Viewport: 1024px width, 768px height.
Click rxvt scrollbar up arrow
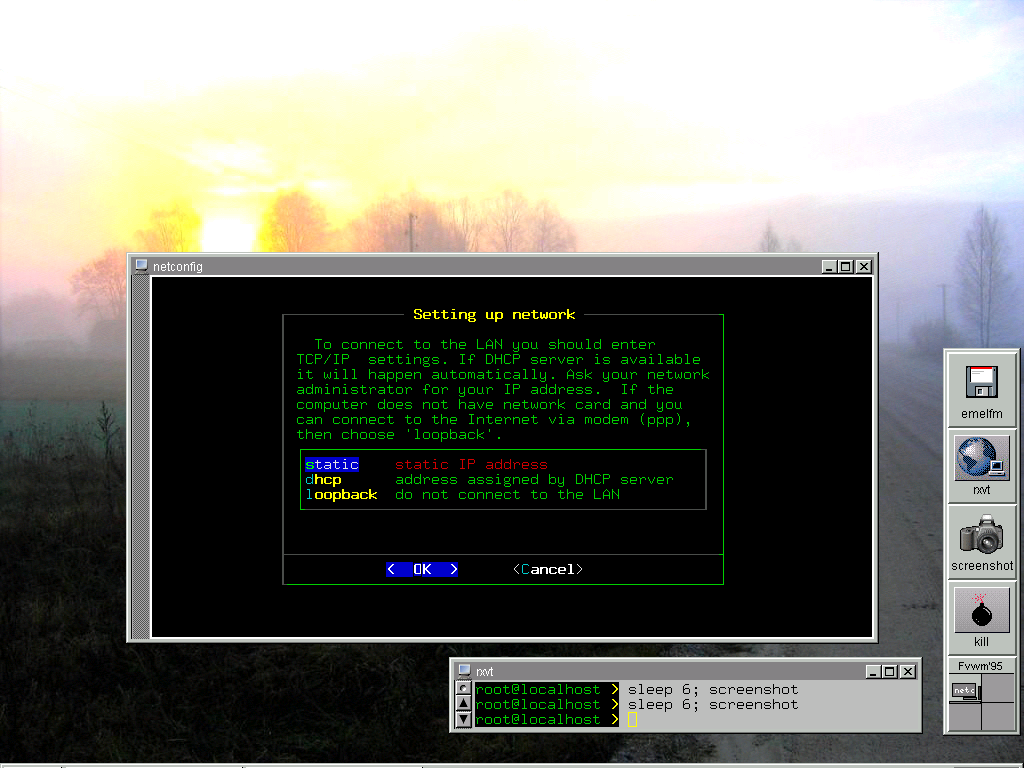click(x=463, y=703)
